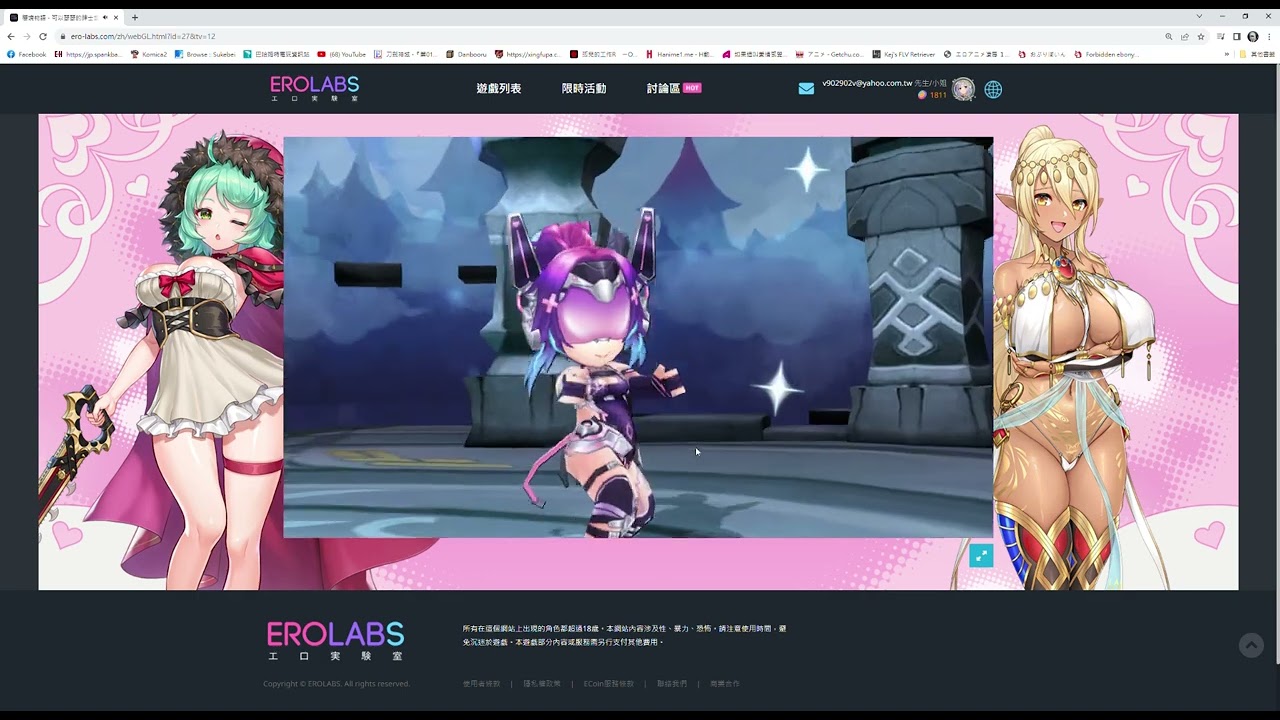
Task: Close the current browser tab
Action: (x=116, y=17)
